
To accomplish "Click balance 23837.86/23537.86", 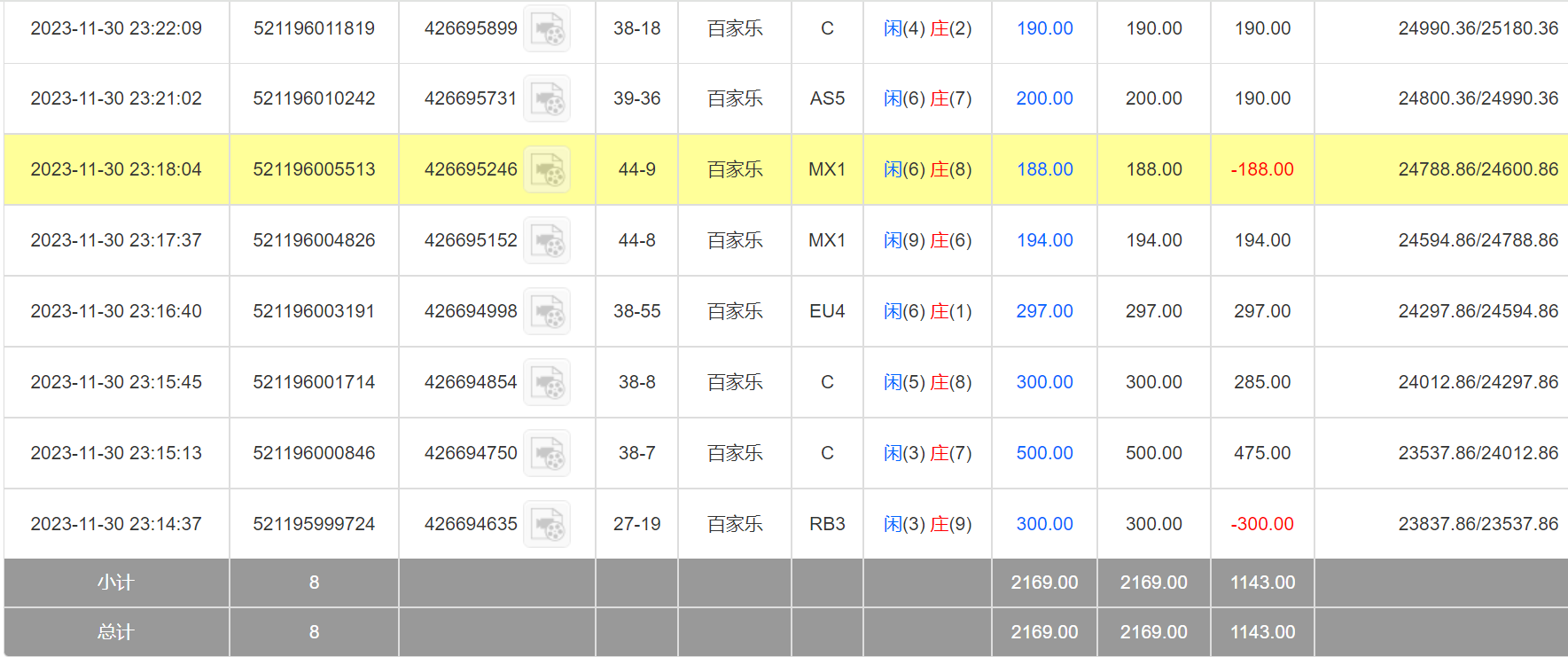I will pos(1478,524).
